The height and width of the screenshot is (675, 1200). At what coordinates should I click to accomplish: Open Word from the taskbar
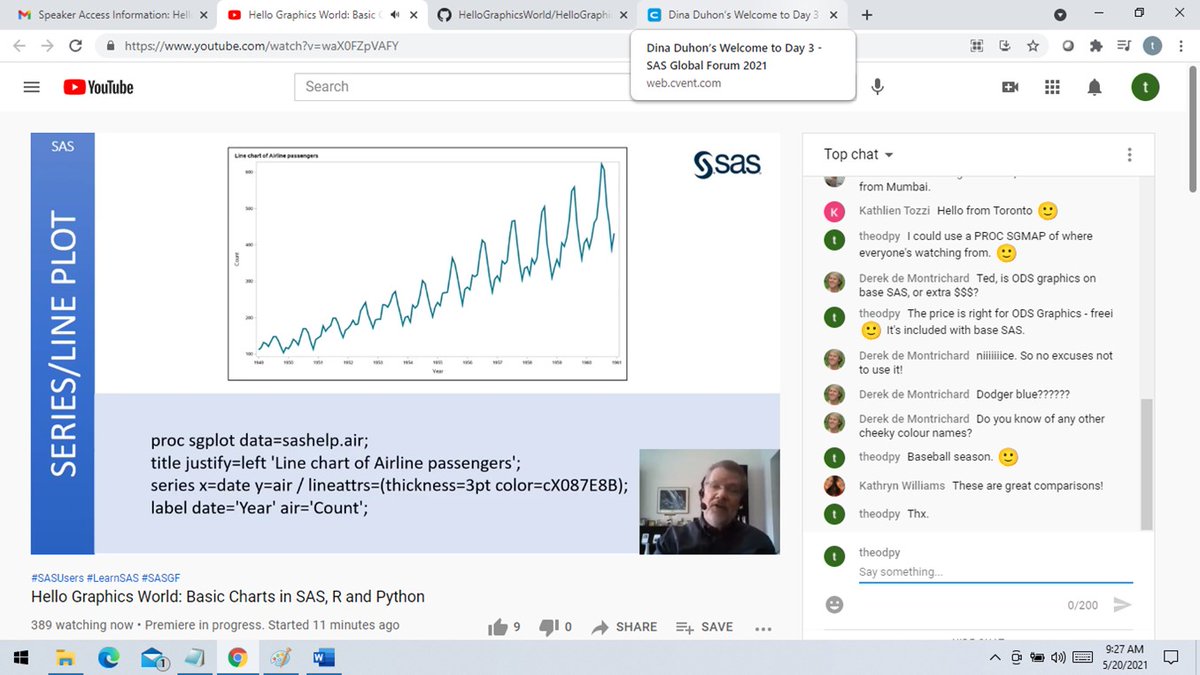tap(324, 657)
